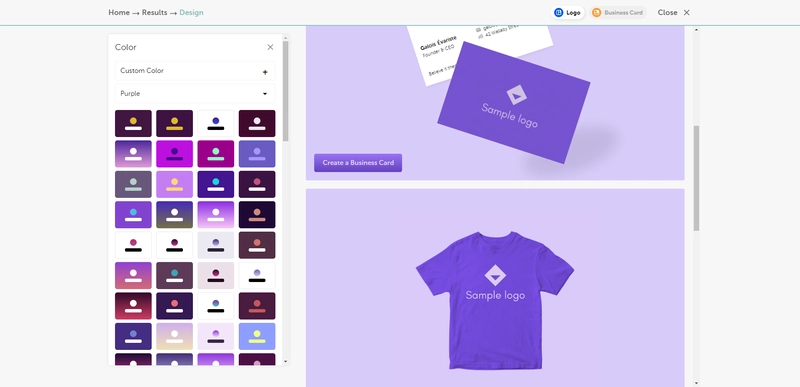Switch to Business Card tab
The width and height of the screenshot is (800, 387).
618,13
